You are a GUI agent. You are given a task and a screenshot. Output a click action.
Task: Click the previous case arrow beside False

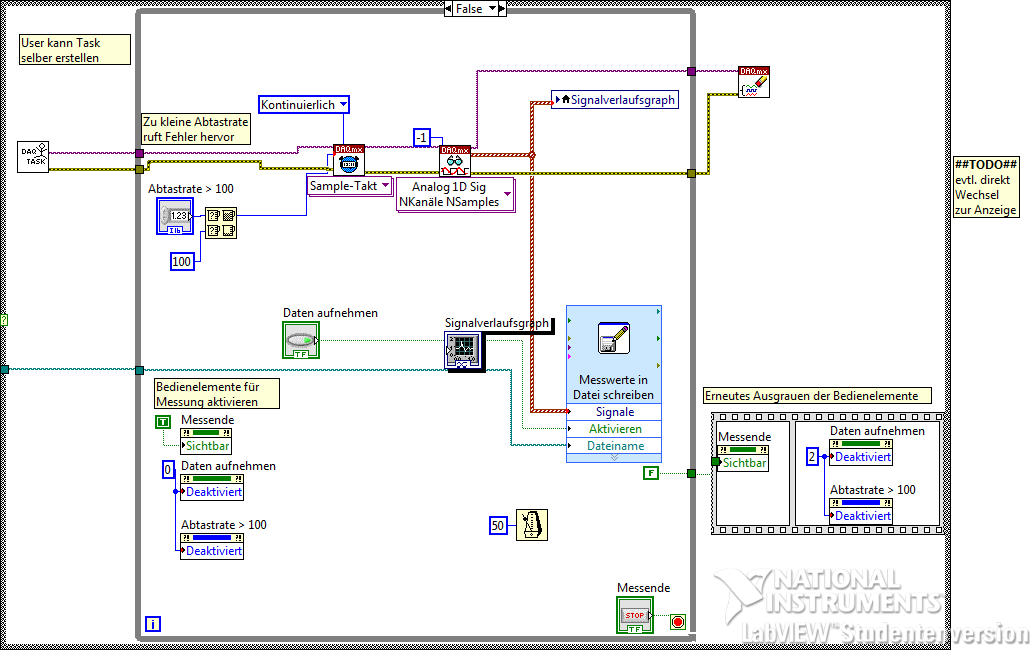point(449,9)
